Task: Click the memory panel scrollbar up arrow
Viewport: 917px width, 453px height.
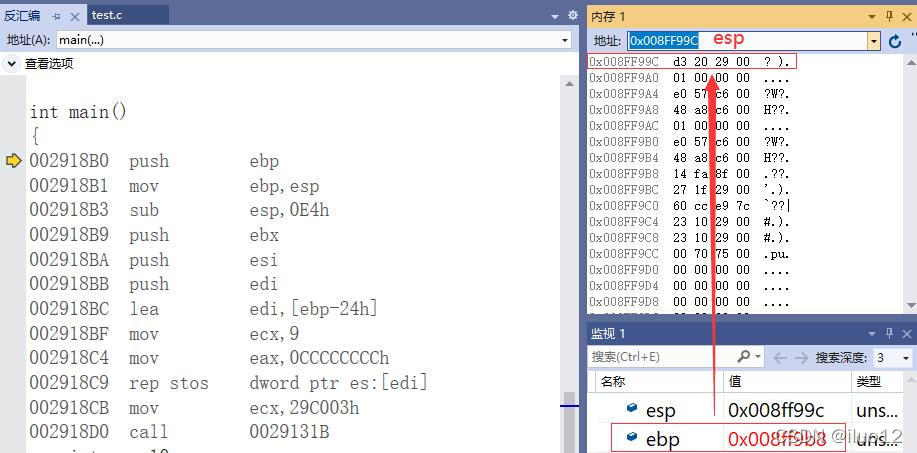Action: (x=911, y=61)
